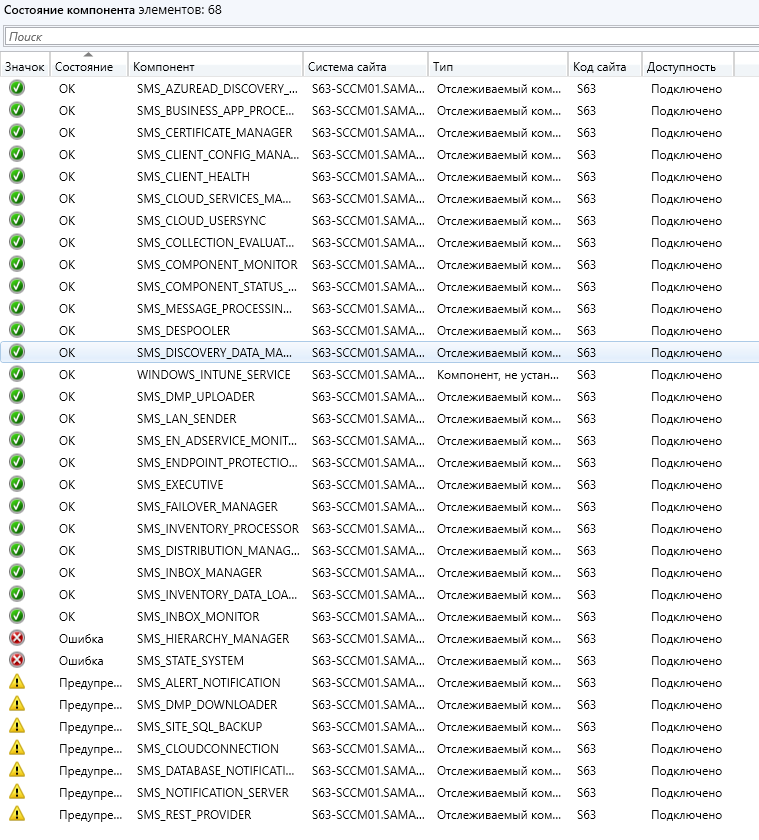Click the warning icon for SMS_DATABASE_NOTIFICATI
The width and height of the screenshot is (759, 840).
(17, 769)
